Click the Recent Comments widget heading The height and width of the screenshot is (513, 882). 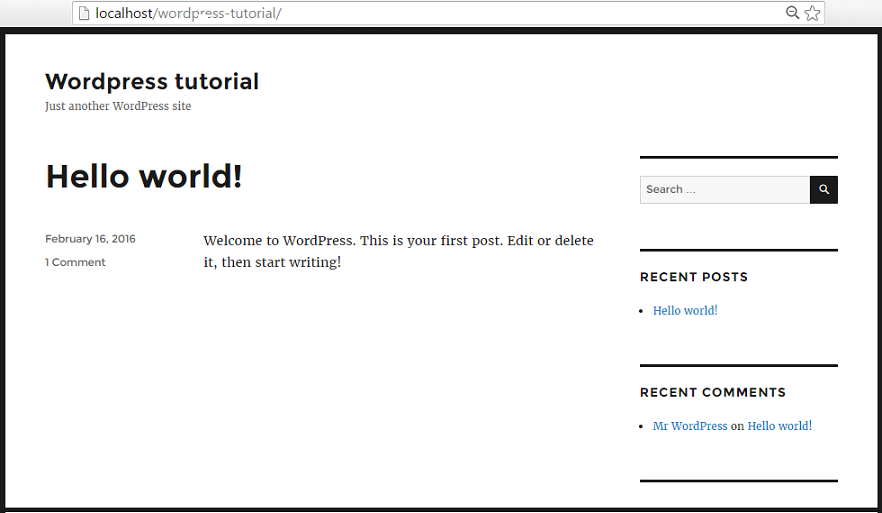click(713, 392)
